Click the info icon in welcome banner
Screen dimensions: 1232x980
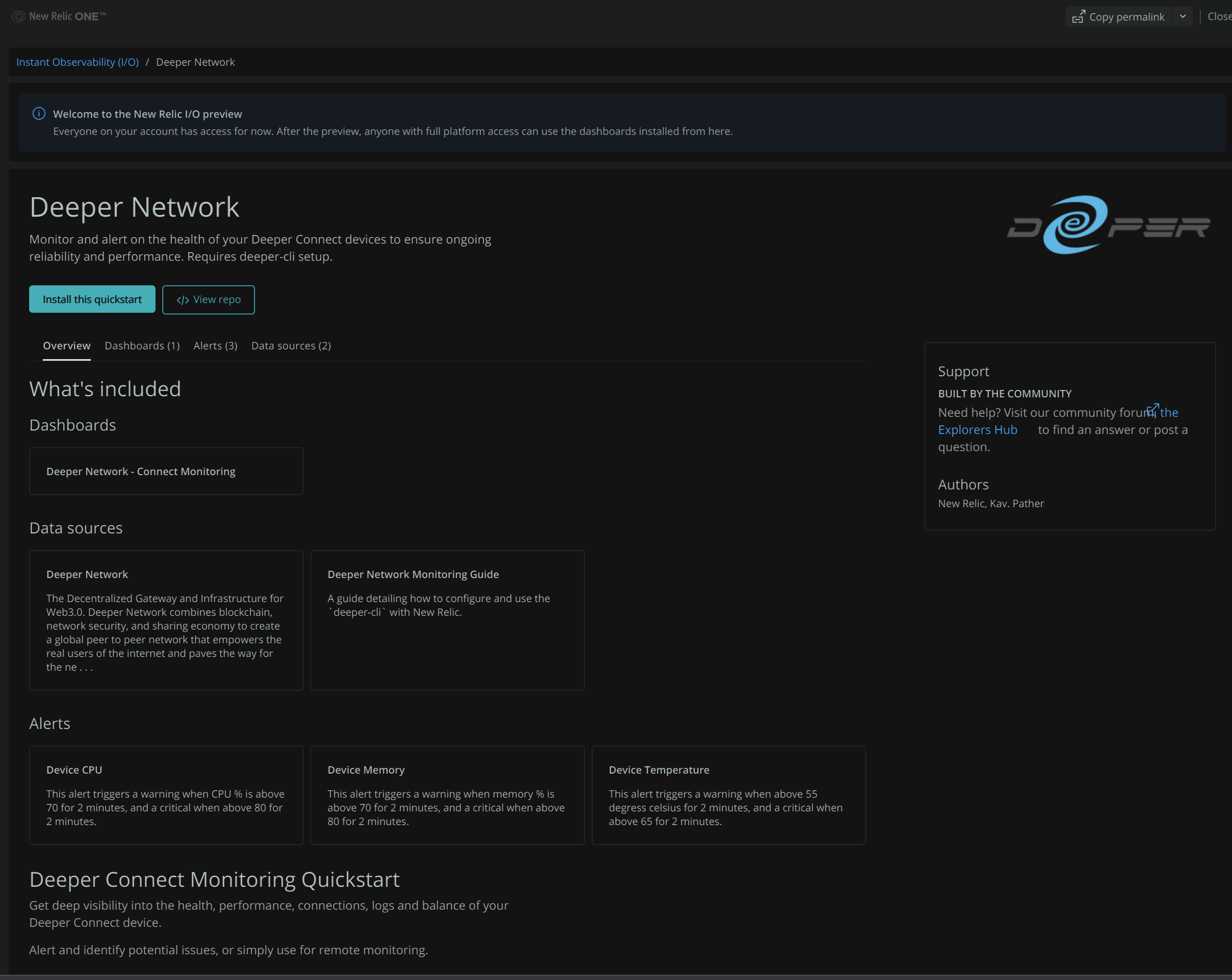39,114
